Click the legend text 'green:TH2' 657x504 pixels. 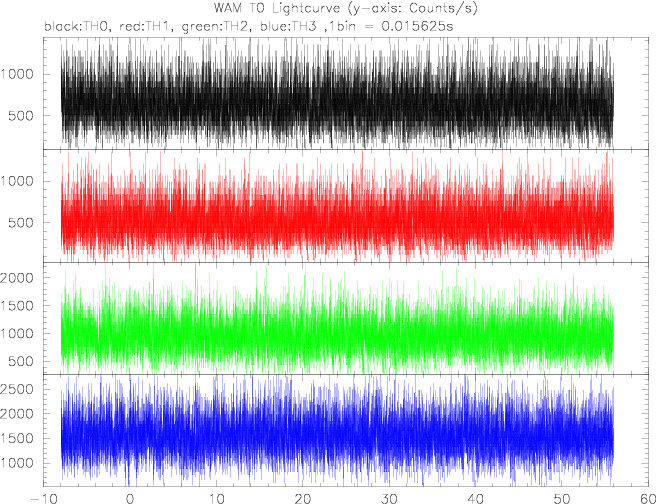216,26
